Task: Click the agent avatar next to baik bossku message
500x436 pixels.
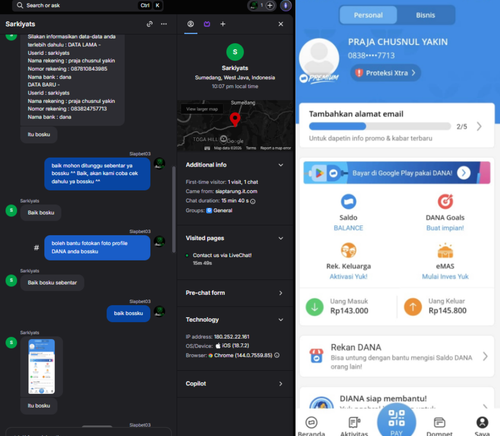Action: tap(159, 312)
